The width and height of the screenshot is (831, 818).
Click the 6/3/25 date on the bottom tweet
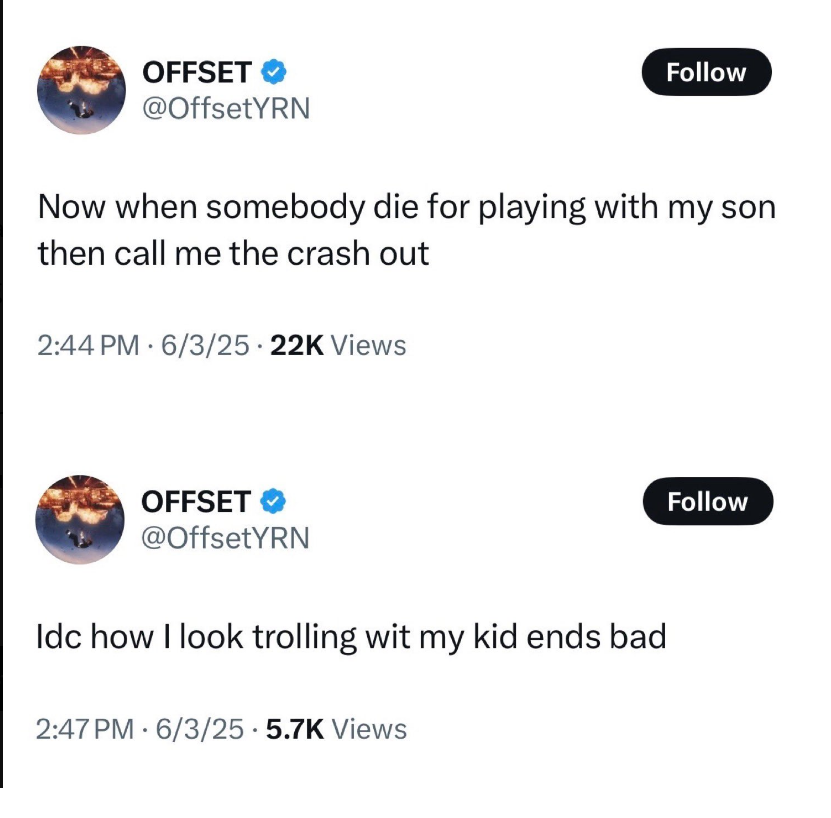[205, 729]
